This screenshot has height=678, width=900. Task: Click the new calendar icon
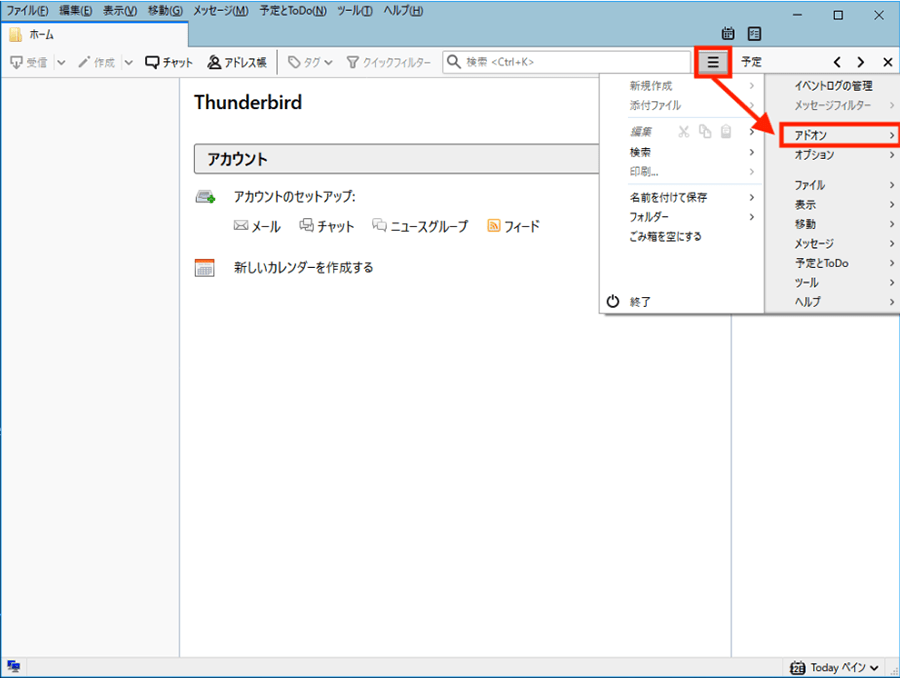point(204,268)
